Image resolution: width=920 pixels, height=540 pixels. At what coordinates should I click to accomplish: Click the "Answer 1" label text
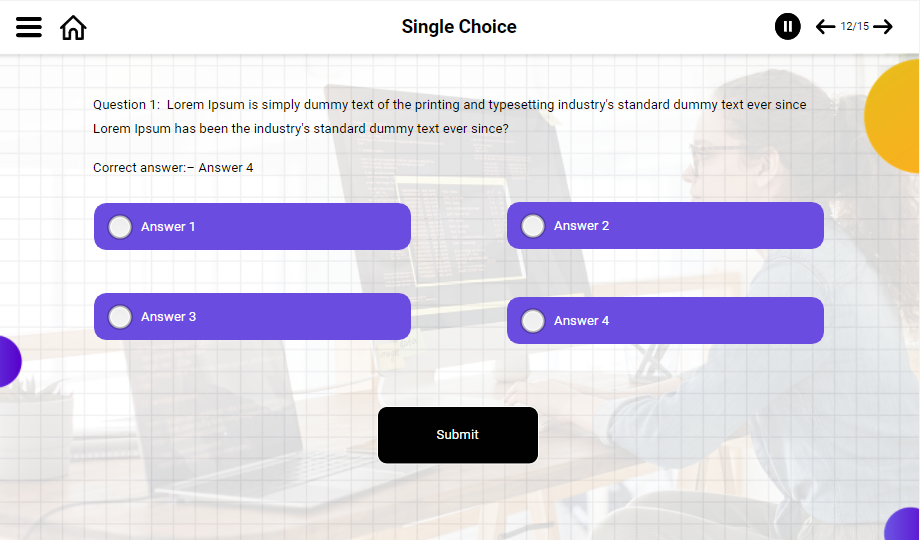[168, 227]
